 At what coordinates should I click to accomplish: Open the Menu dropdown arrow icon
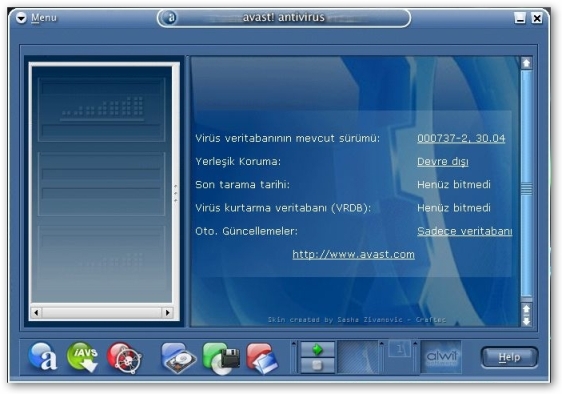tap(21, 18)
